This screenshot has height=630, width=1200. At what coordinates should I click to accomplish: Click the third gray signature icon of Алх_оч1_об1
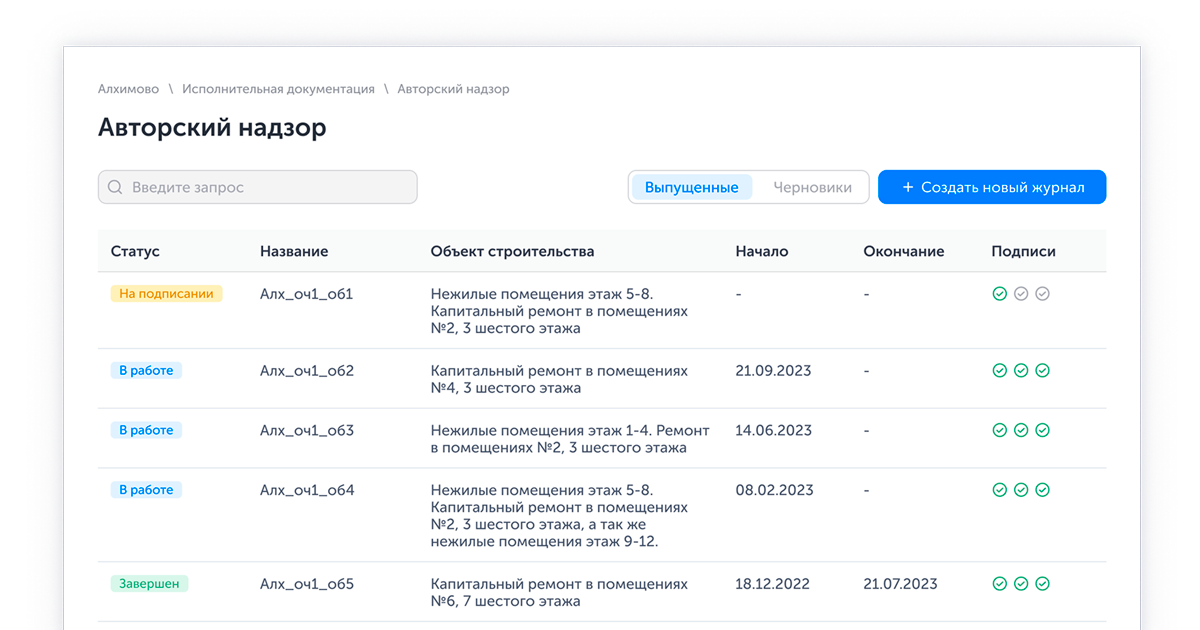1043,294
